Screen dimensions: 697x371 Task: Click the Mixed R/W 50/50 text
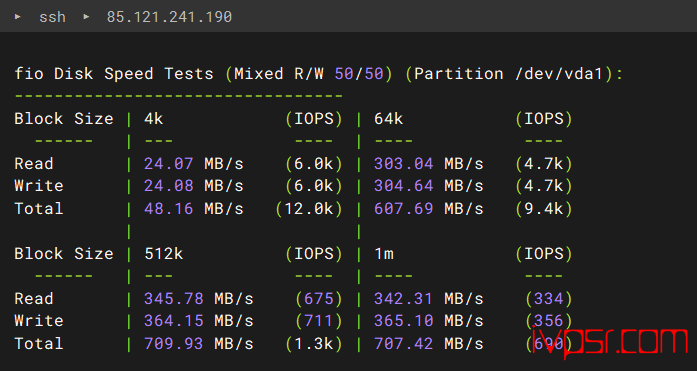pos(309,73)
